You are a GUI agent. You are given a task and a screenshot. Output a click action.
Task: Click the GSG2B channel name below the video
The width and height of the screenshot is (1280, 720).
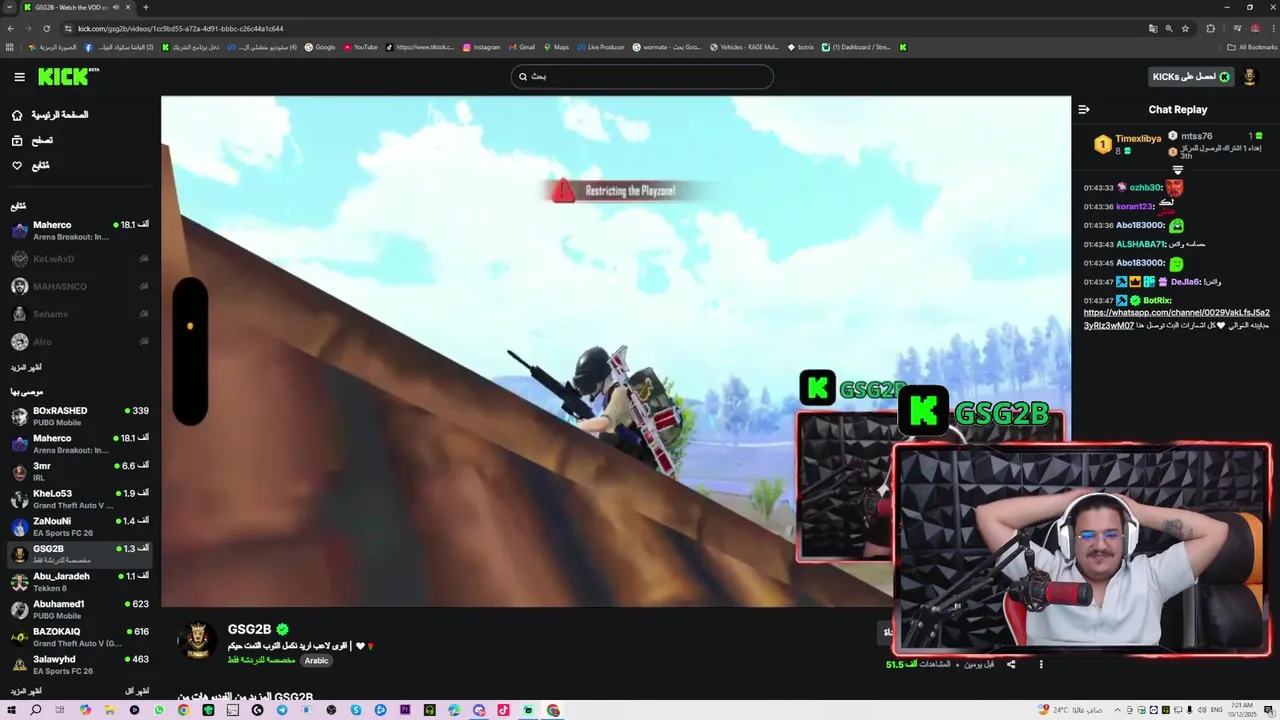coord(249,629)
